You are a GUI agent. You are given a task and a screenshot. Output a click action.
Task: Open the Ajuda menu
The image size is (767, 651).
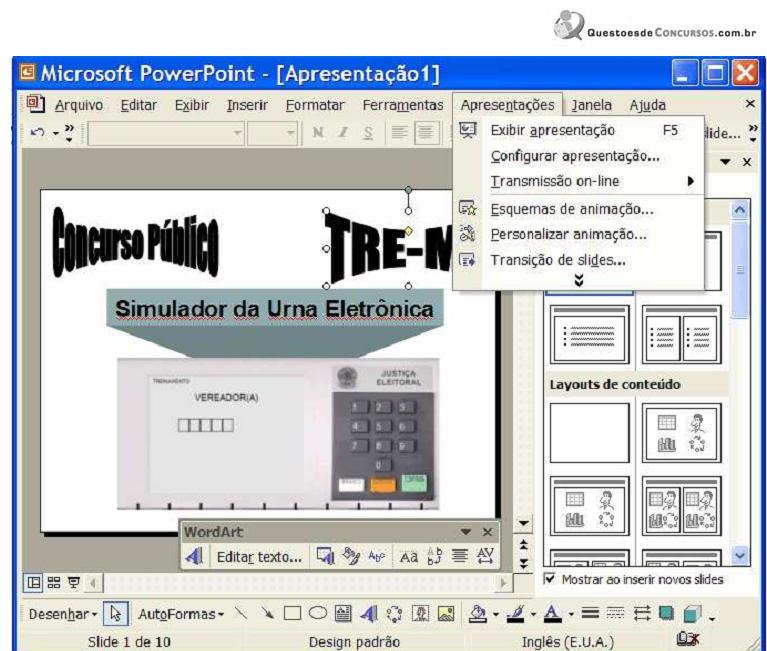[648, 105]
